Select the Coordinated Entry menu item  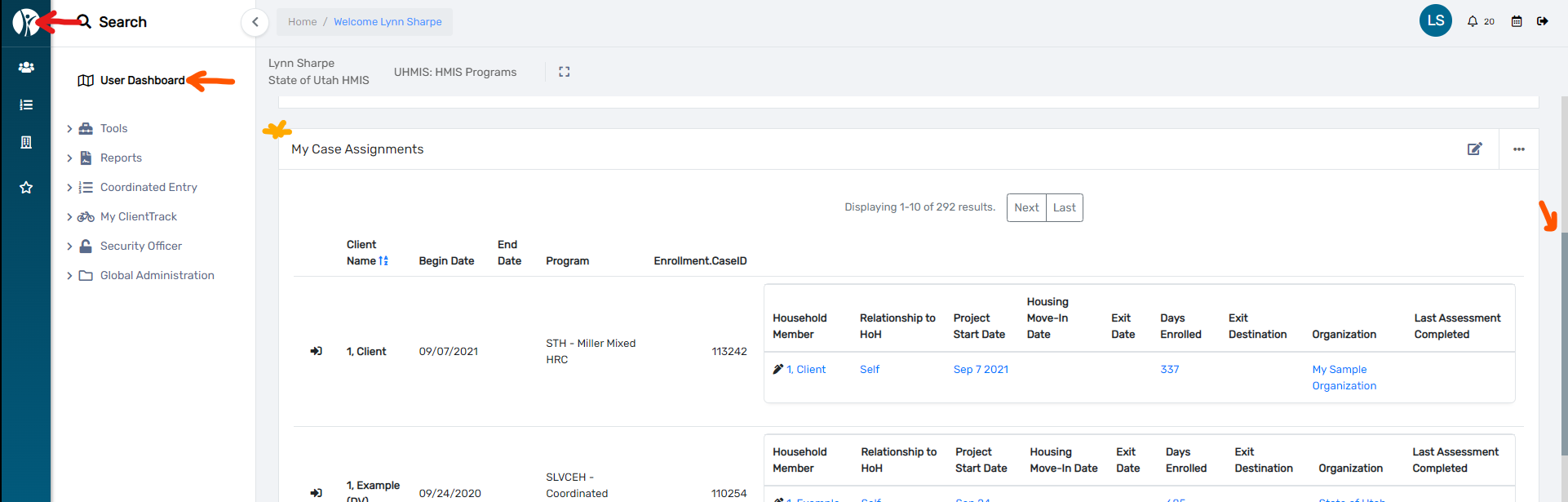[x=148, y=187]
